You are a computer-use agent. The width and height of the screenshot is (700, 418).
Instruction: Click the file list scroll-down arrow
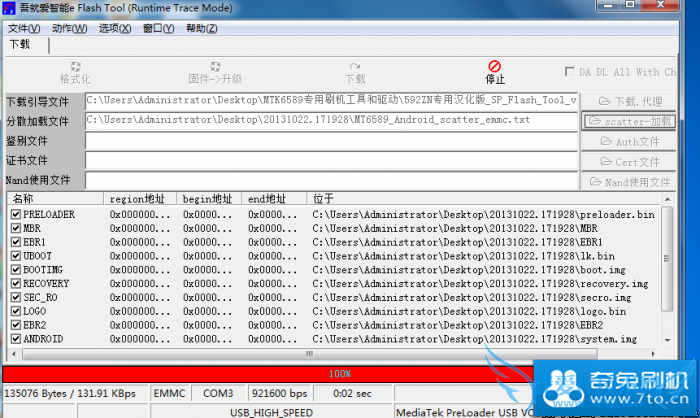pos(667,340)
